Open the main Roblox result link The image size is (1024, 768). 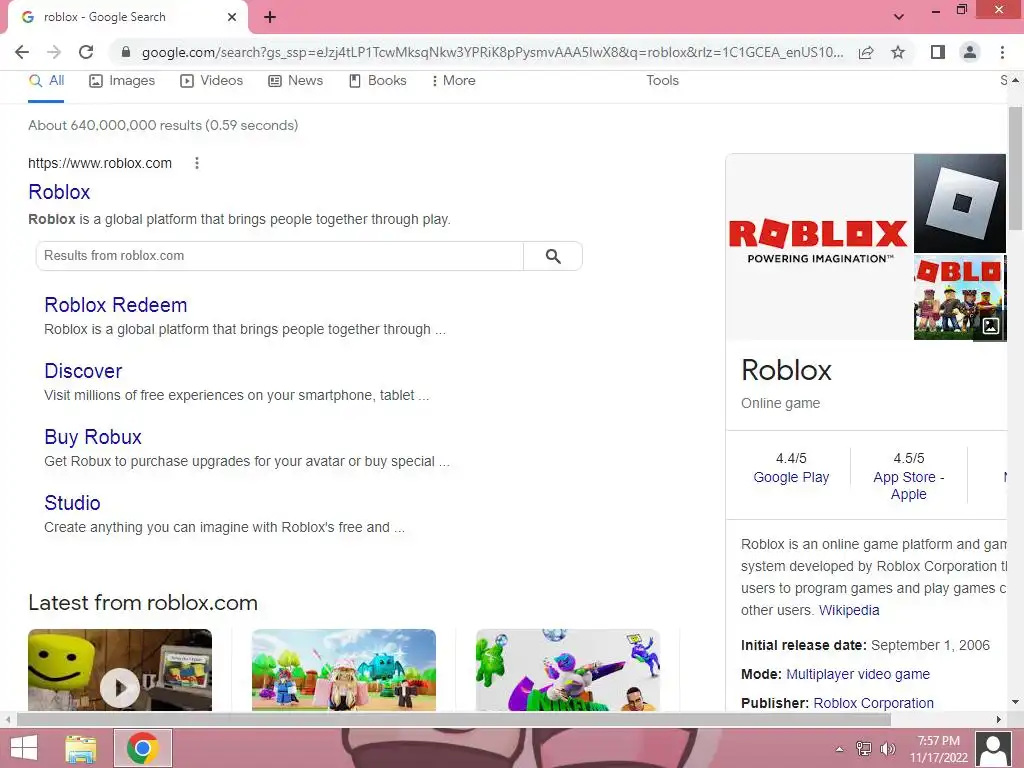pos(59,192)
